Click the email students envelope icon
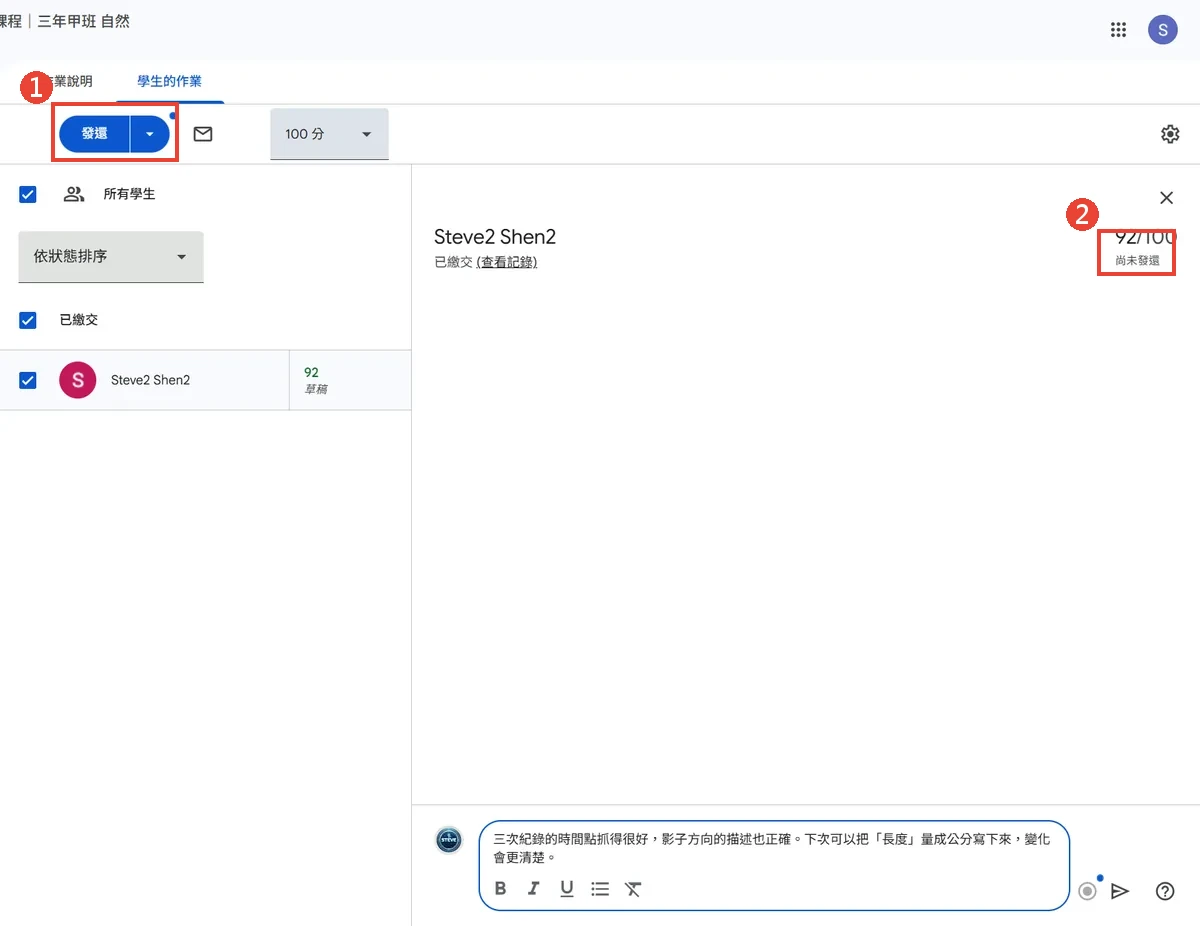The image size is (1200, 926). pos(203,134)
